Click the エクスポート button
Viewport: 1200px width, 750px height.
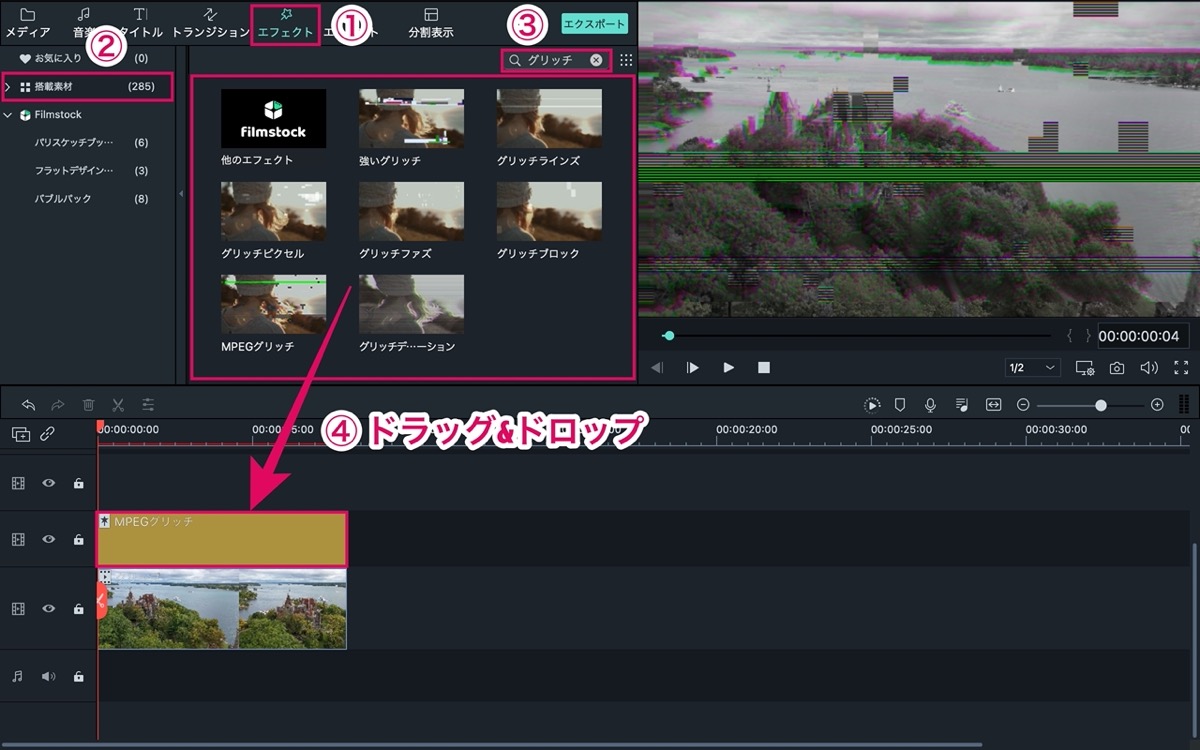point(594,23)
